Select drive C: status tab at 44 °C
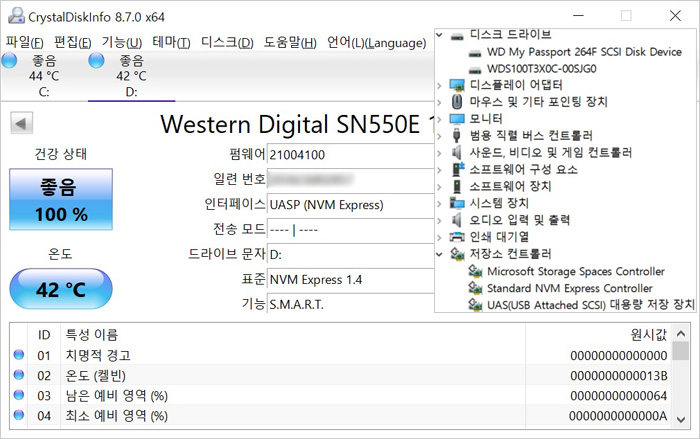Image resolution: width=700 pixels, height=439 pixels. 44,75
